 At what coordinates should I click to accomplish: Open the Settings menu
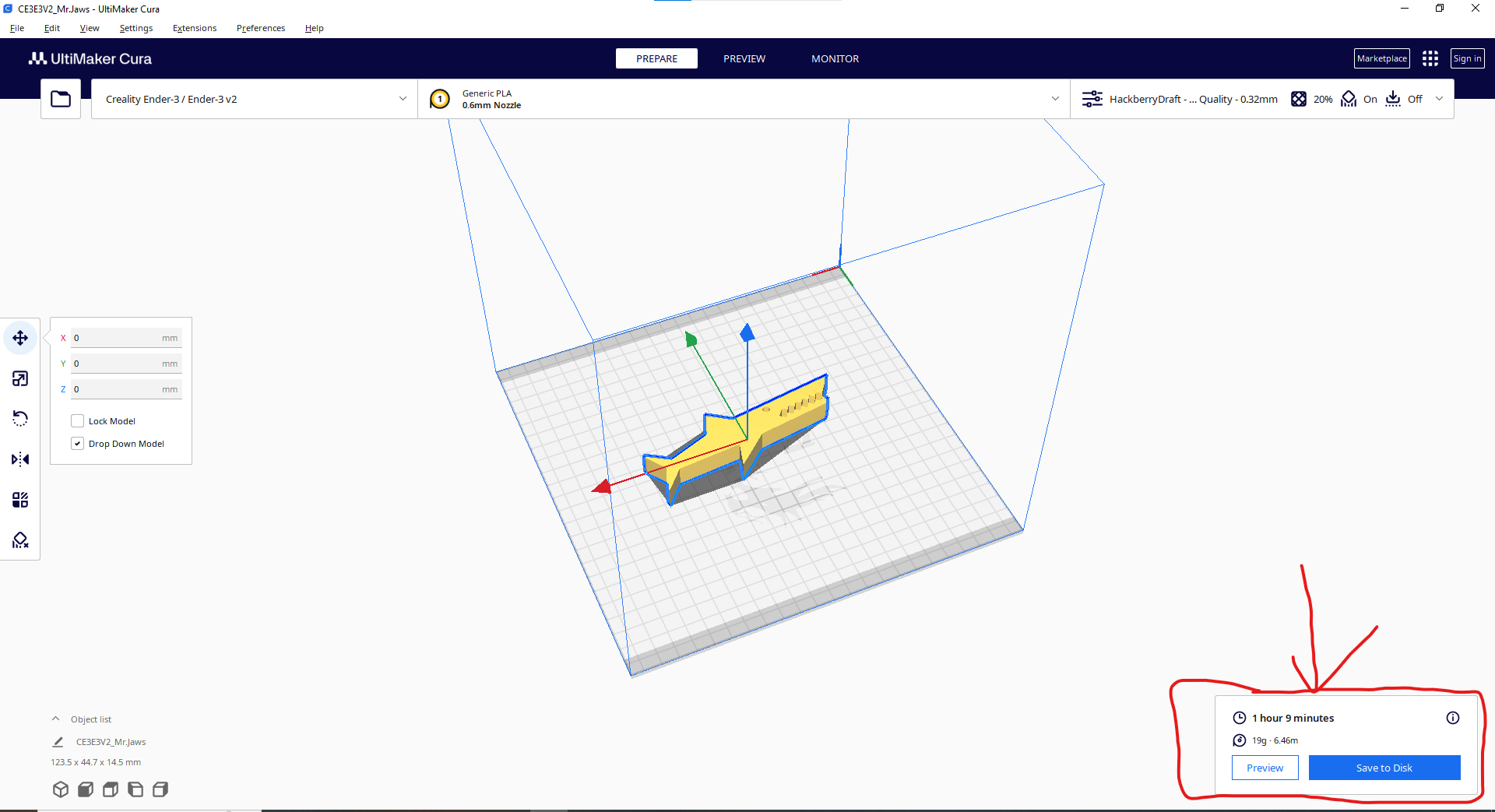[x=136, y=28]
